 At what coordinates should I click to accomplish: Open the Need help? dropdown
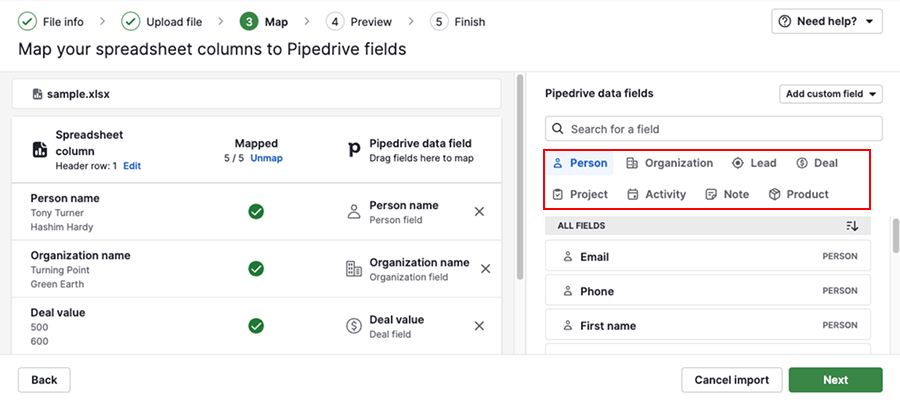click(x=826, y=21)
